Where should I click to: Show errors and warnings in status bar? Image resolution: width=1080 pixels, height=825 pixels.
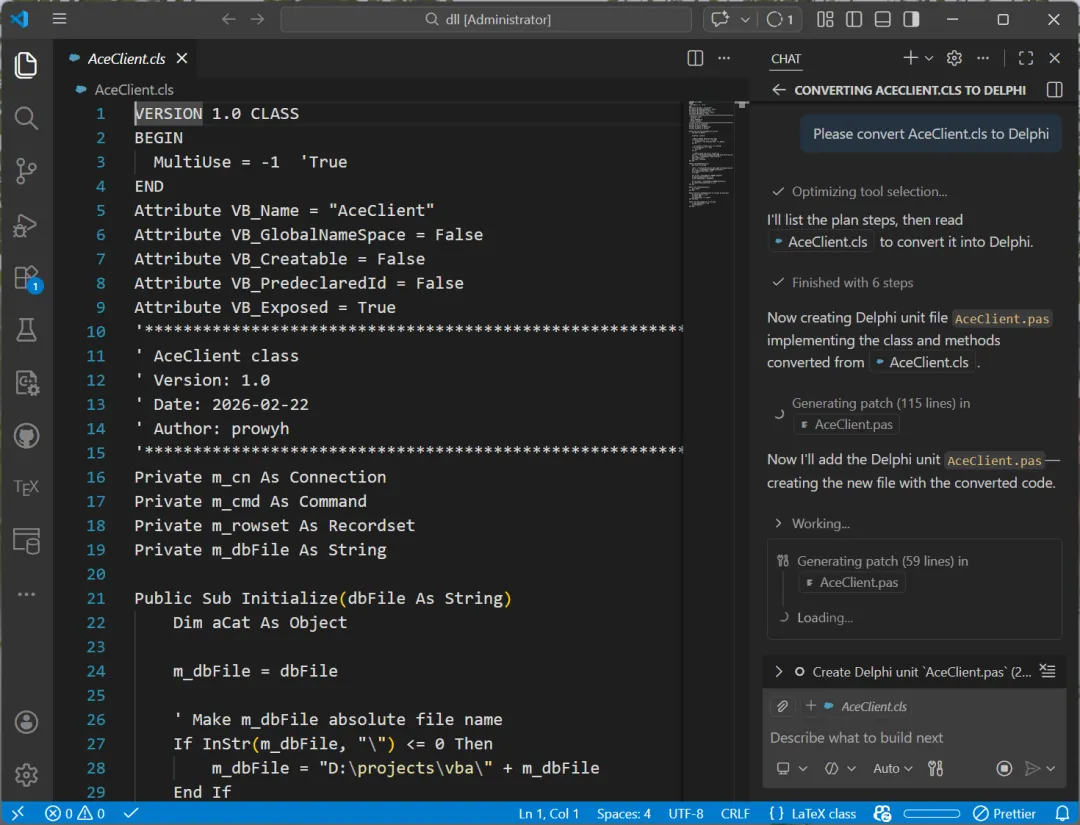(x=75, y=813)
